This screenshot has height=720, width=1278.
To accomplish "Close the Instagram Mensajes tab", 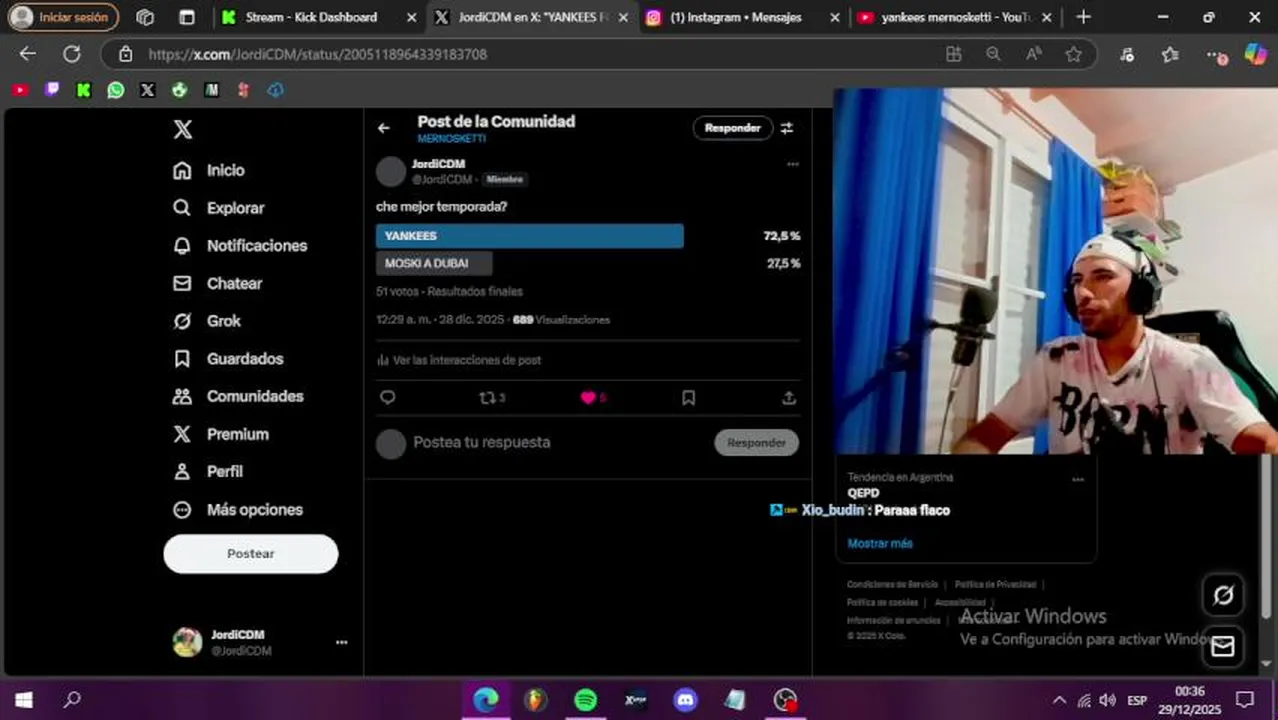I will pyautogui.click(x=835, y=17).
